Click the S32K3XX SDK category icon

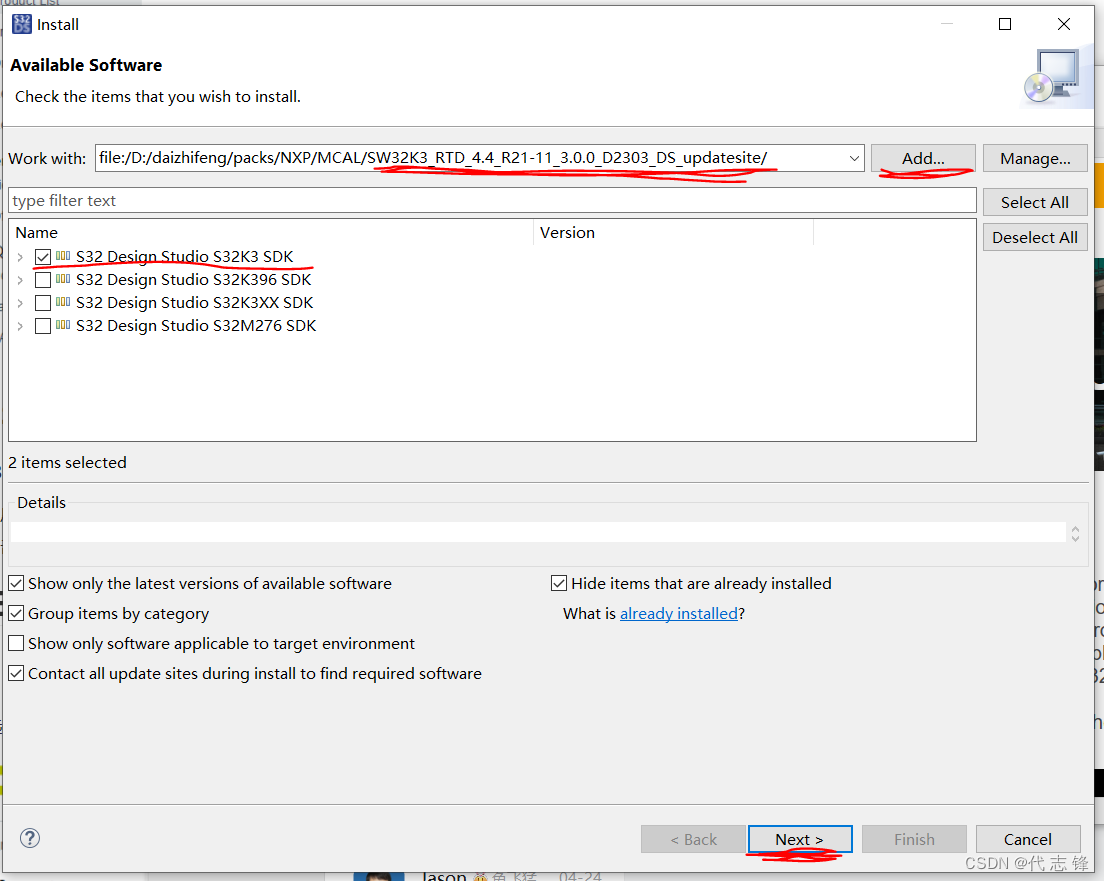click(63, 303)
